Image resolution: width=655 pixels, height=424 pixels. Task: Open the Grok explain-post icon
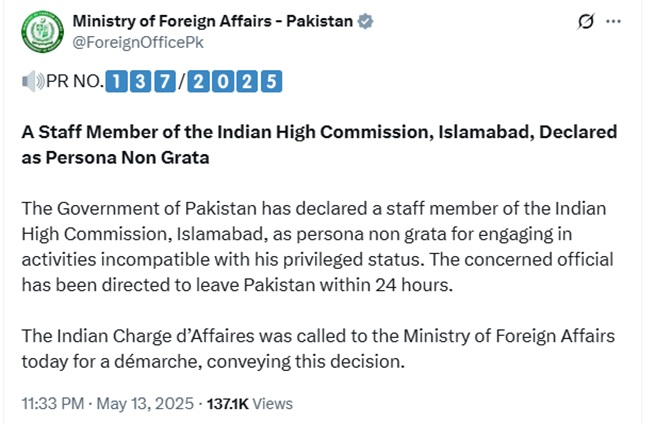[588, 22]
